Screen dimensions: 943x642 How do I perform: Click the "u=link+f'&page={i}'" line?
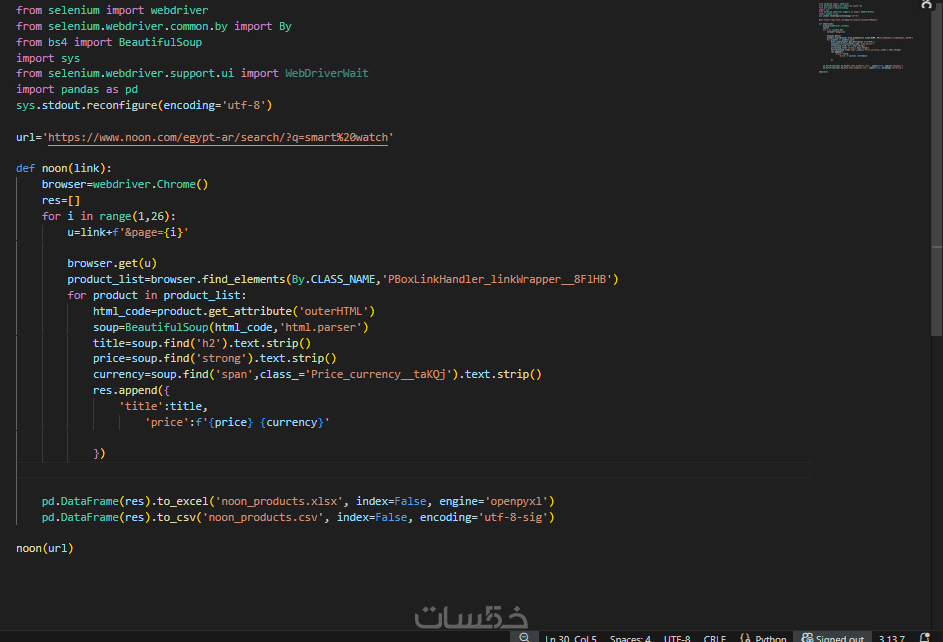pos(128,232)
